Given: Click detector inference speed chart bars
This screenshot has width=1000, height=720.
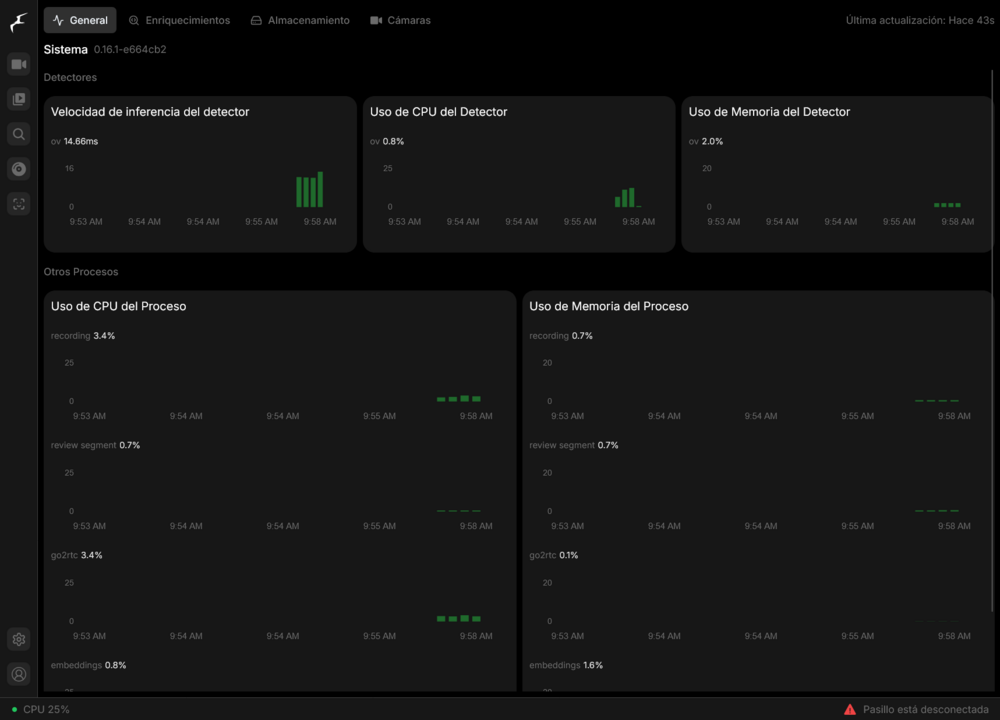Looking at the screenshot, I should coord(310,189).
